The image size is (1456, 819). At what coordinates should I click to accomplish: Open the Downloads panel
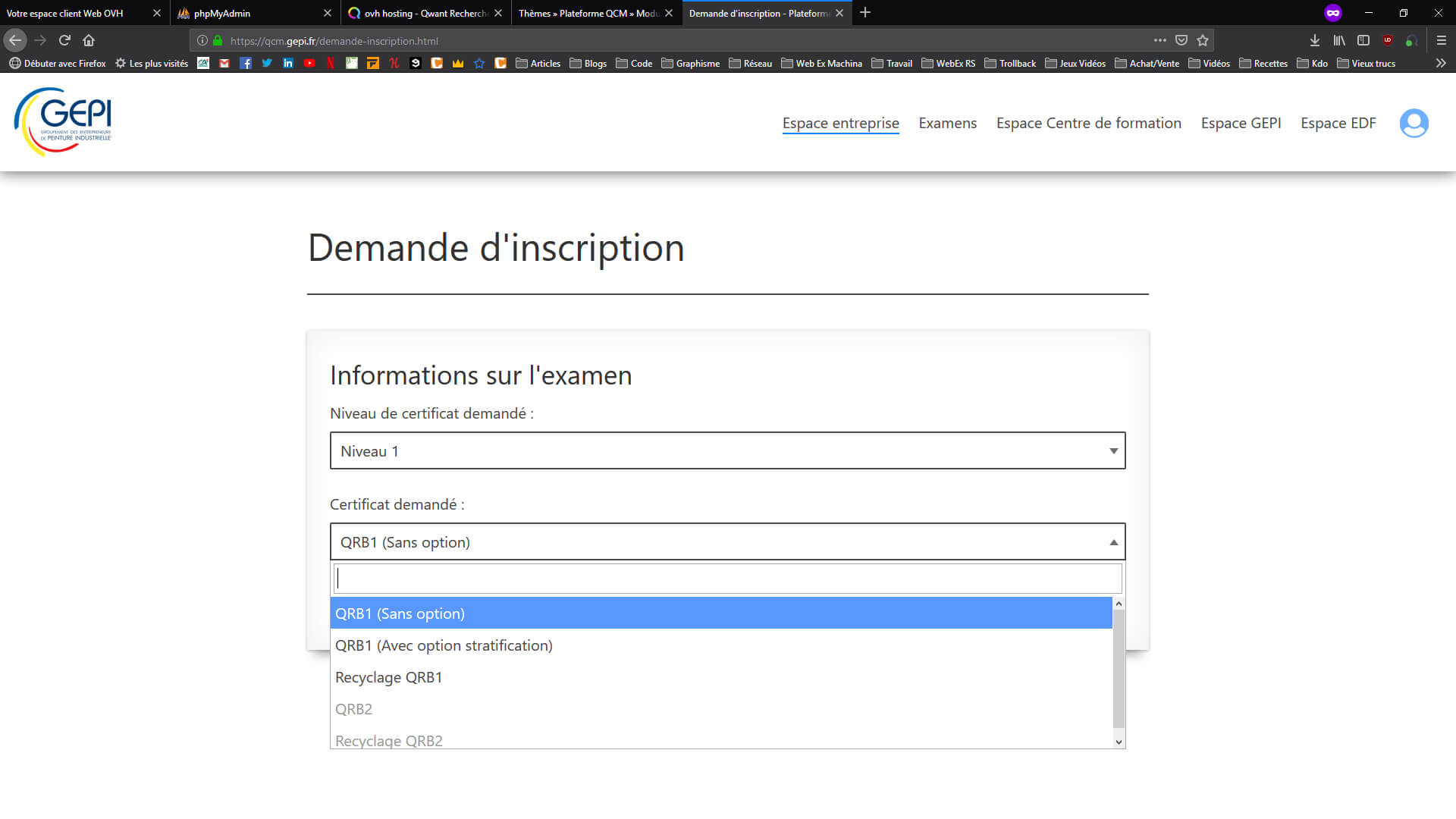(1314, 40)
